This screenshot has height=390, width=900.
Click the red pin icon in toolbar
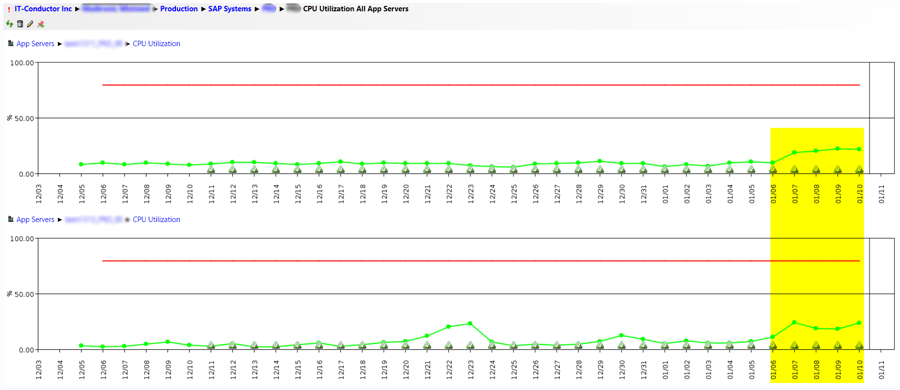click(x=41, y=24)
